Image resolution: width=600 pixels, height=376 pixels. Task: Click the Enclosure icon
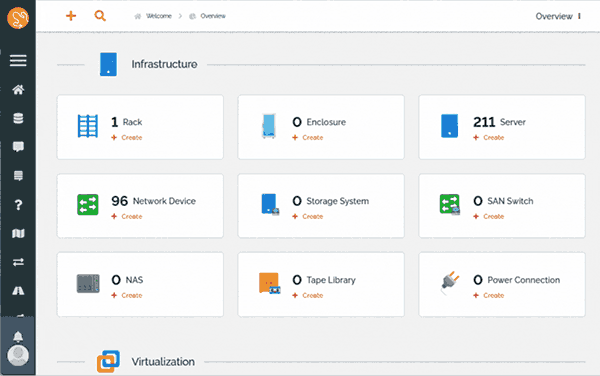269,126
